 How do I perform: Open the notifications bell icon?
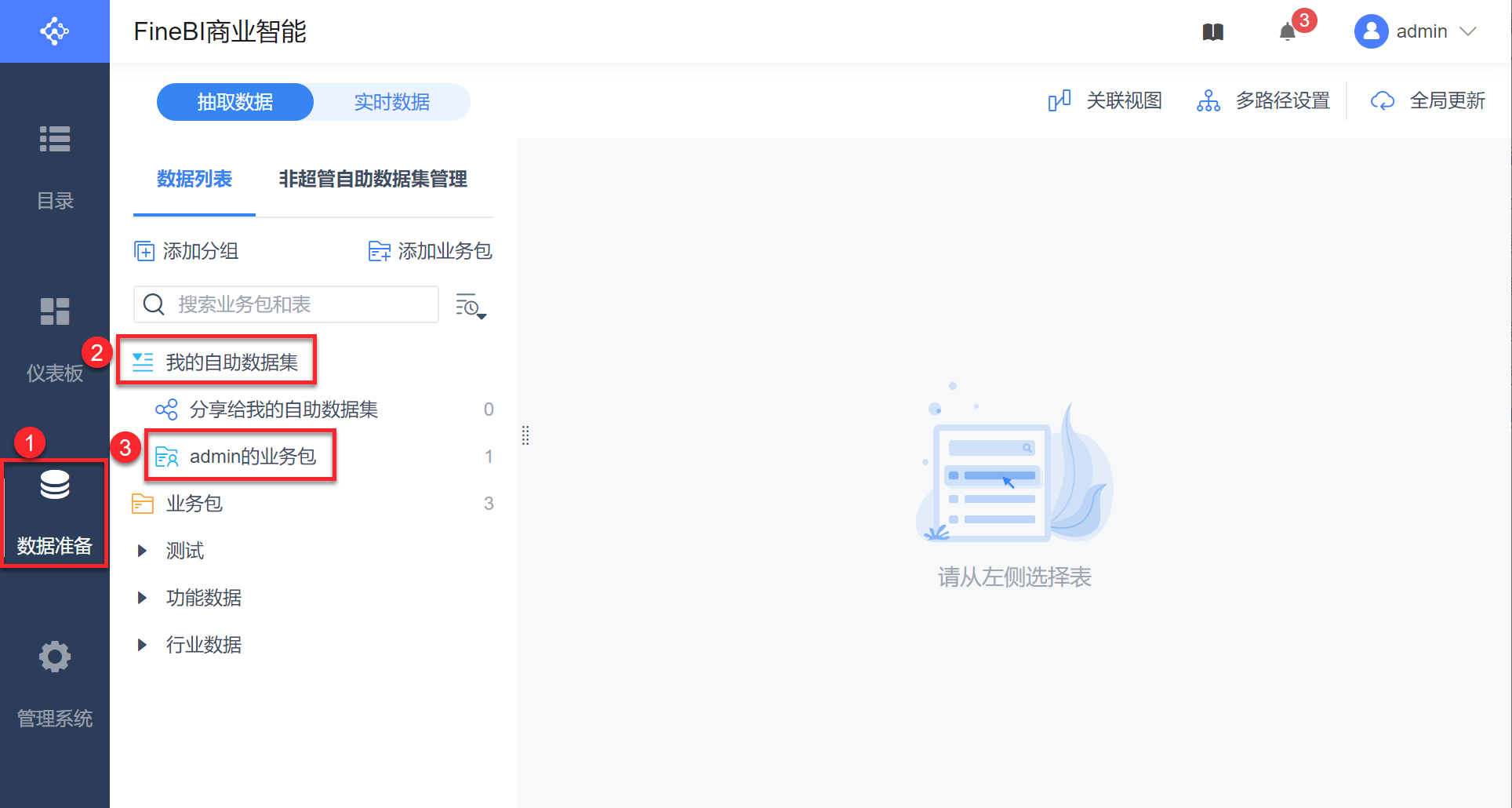point(1288,32)
